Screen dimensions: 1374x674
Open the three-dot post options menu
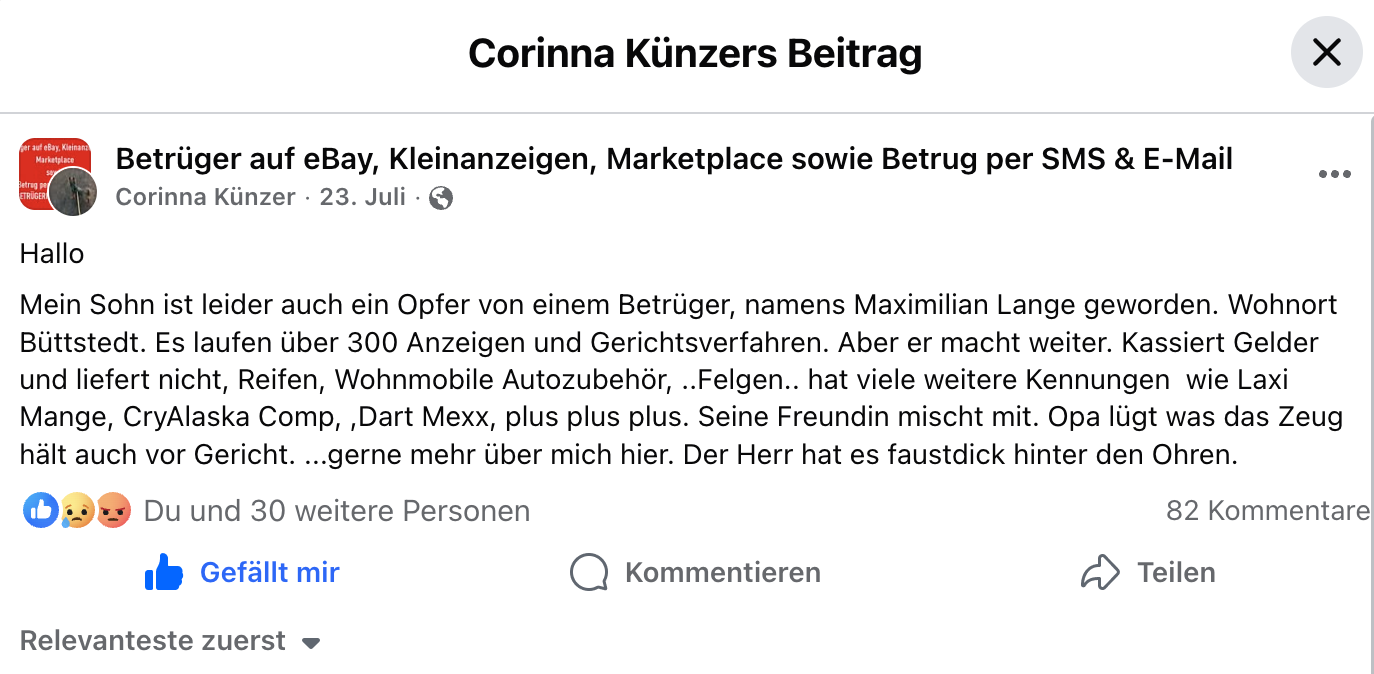[1334, 174]
